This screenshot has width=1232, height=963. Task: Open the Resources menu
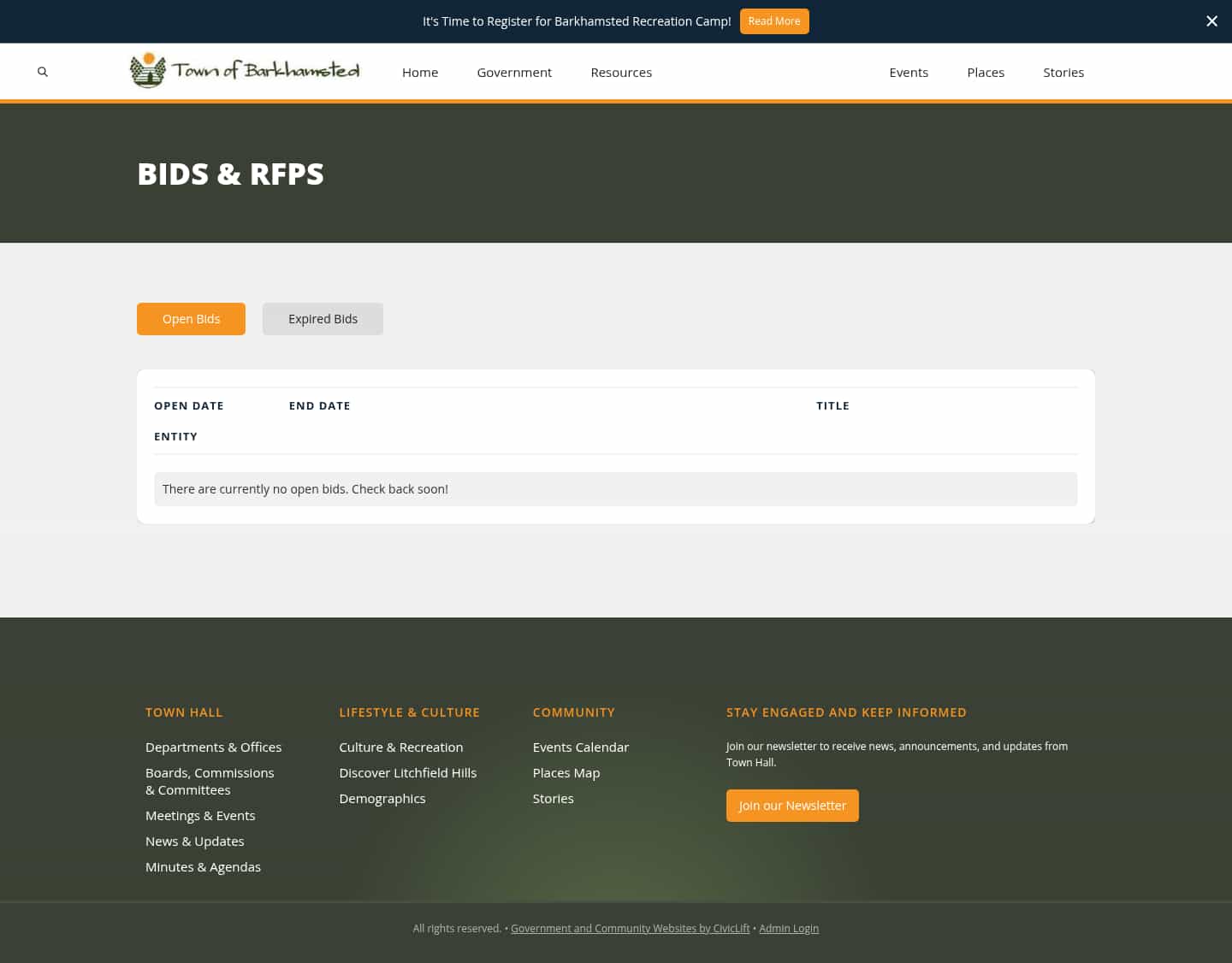point(621,72)
